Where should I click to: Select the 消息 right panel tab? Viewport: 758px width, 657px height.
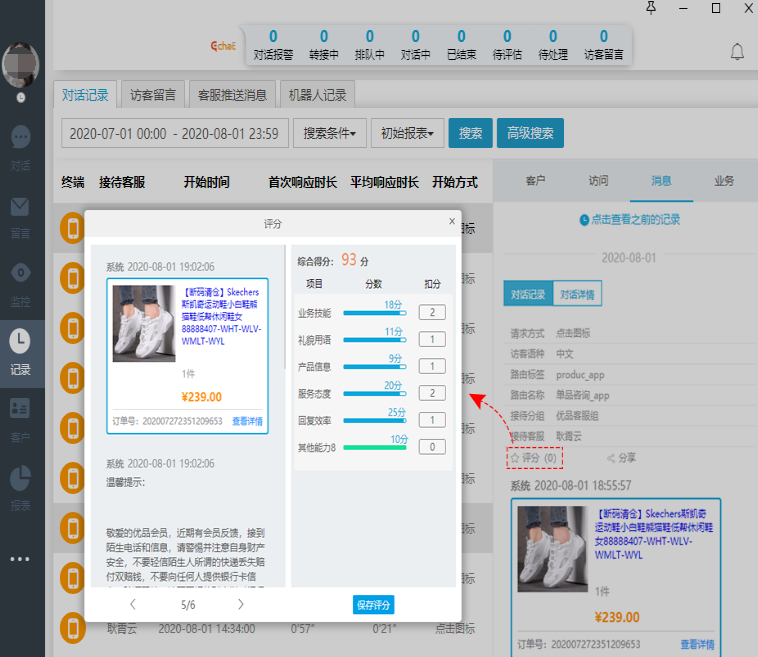click(x=661, y=181)
